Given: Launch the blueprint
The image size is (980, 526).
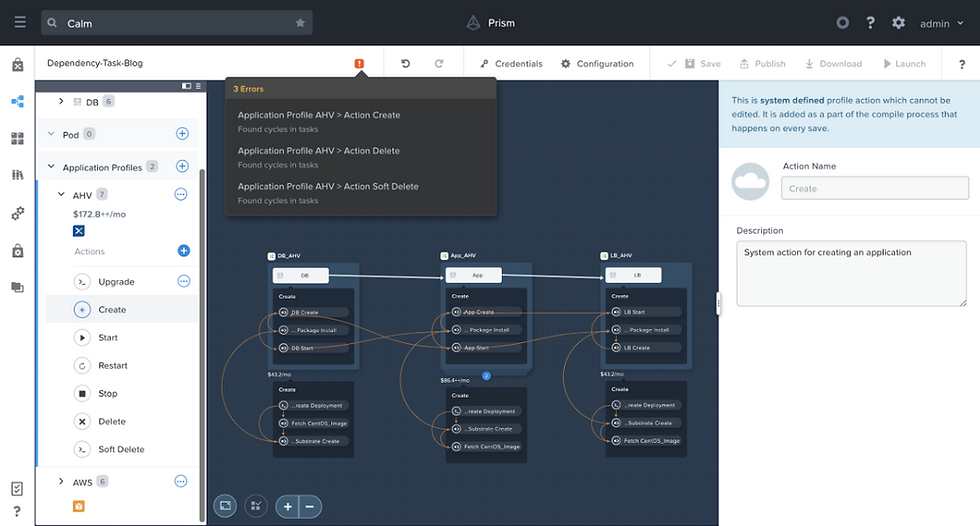Looking at the screenshot, I should click(x=904, y=64).
